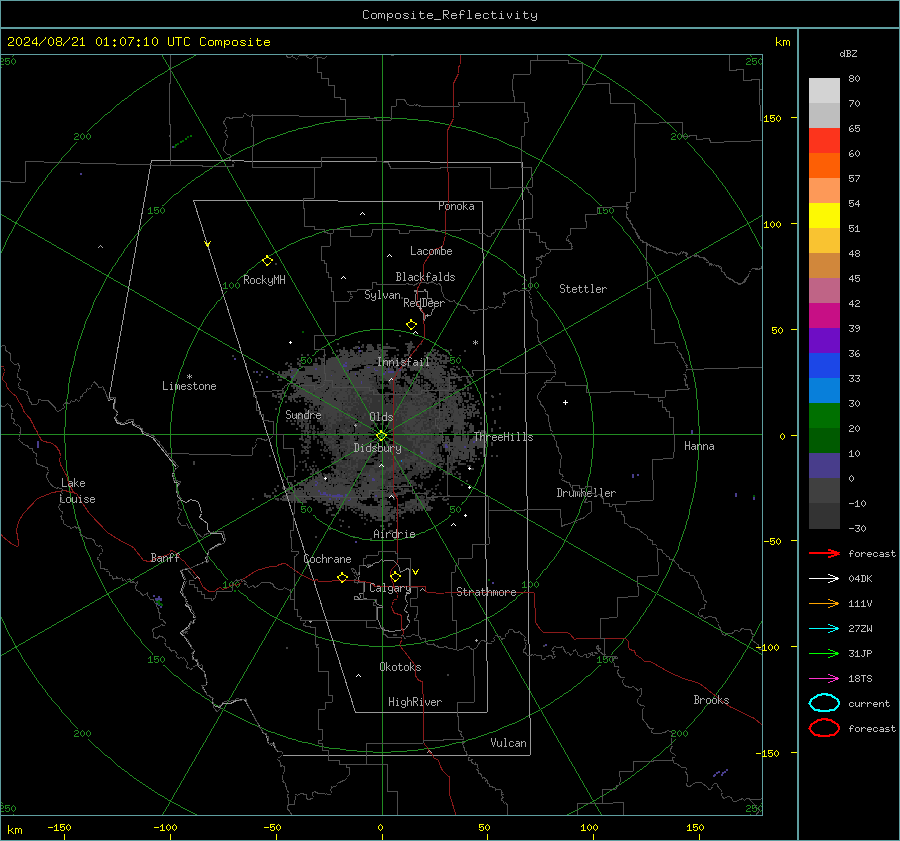Click the cyan current ellipse icon
900x841 pixels.
pyautogui.click(x=824, y=703)
